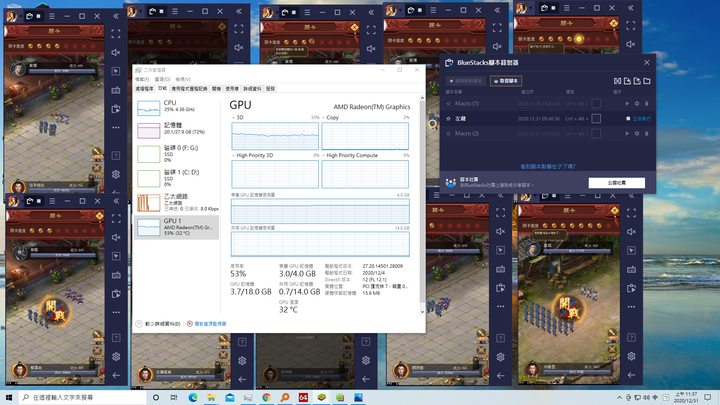
Task: Mute sound in bottom-left BlueStacks window sidebar
Action: click(x=116, y=237)
